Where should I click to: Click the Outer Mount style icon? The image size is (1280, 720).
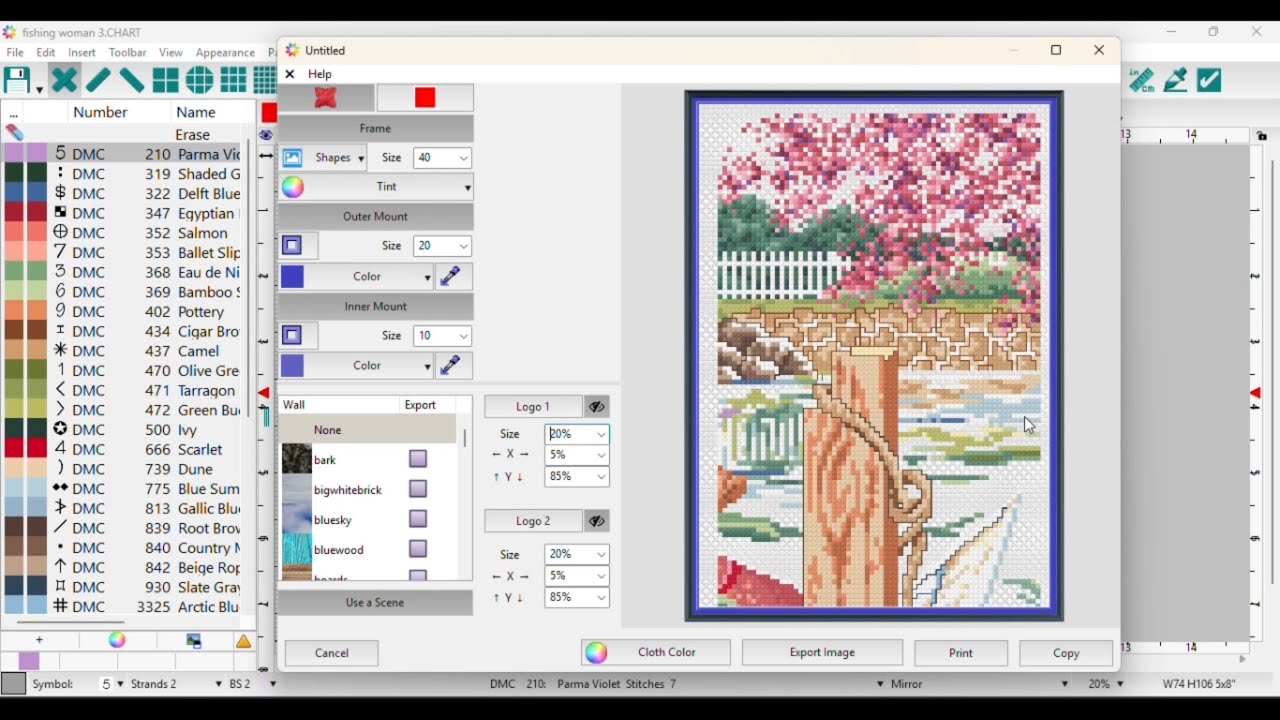[298, 246]
